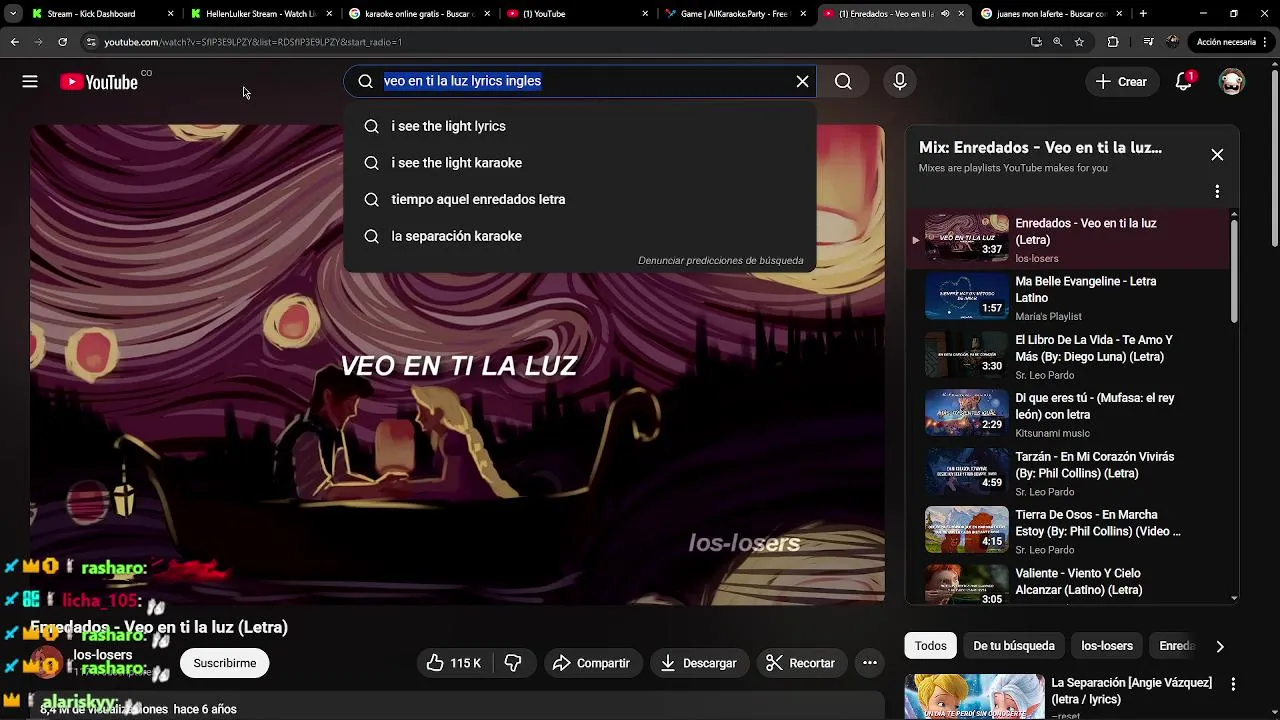Viewport: 1280px width, 720px height.
Task: Pick suggestion 'i see the light lyrics'
Action: point(580,126)
